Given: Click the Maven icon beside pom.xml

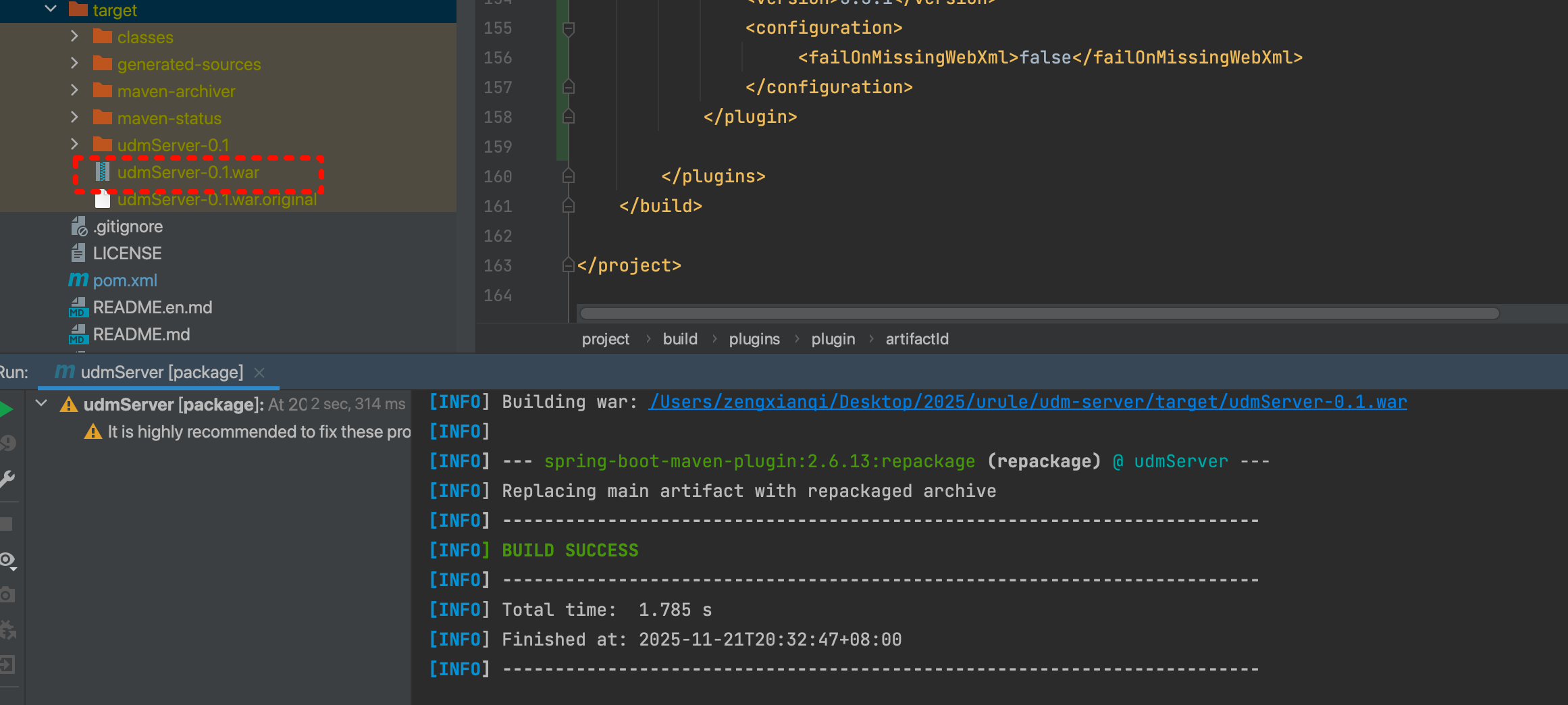Looking at the screenshot, I should click(x=78, y=280).
